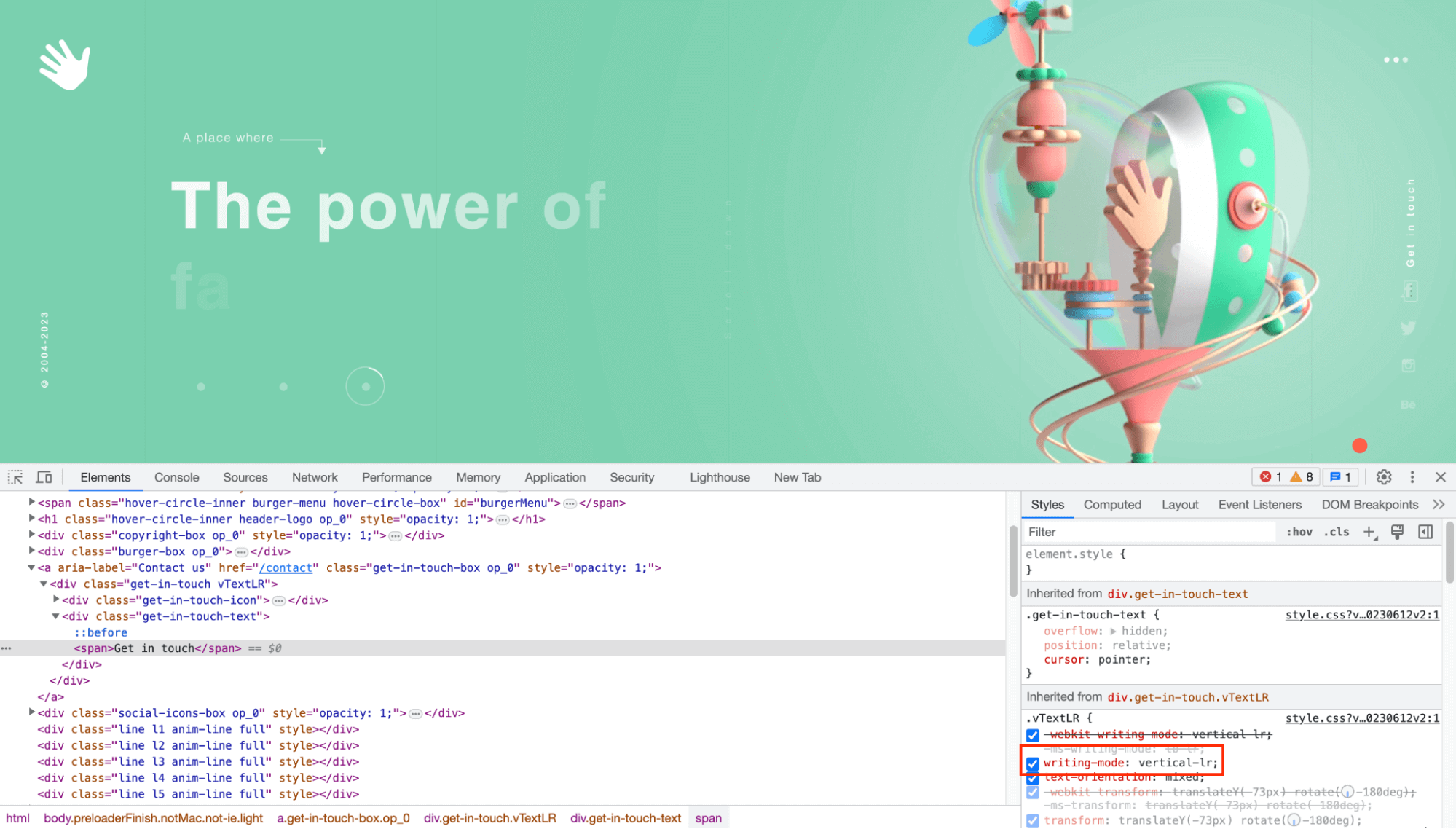
Task: Collapse the div.get-in-touch.vTextLR node
Action: click(x=44, y=584)
